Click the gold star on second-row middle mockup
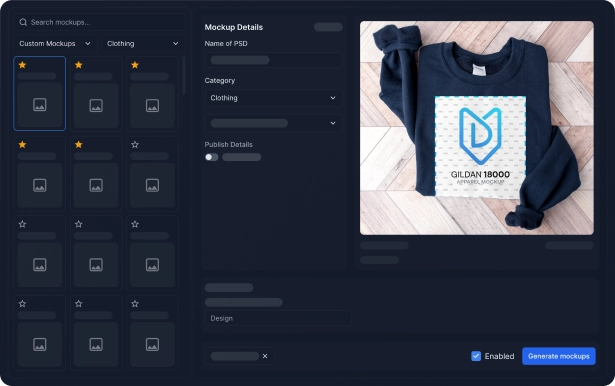 pos(78,145)
